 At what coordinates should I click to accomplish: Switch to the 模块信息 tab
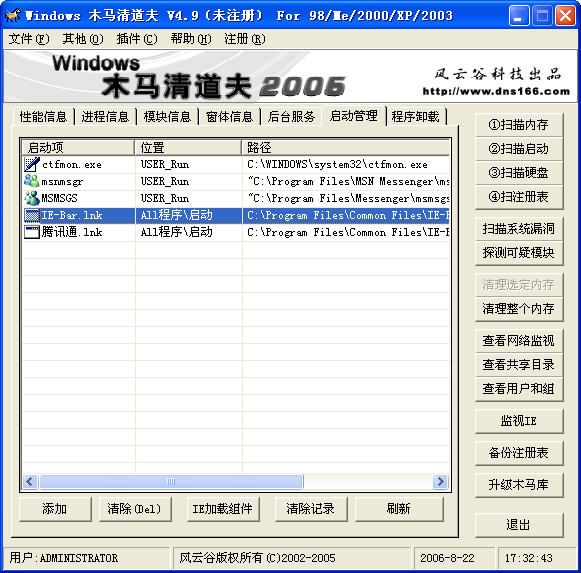click(x=167, y=116)
